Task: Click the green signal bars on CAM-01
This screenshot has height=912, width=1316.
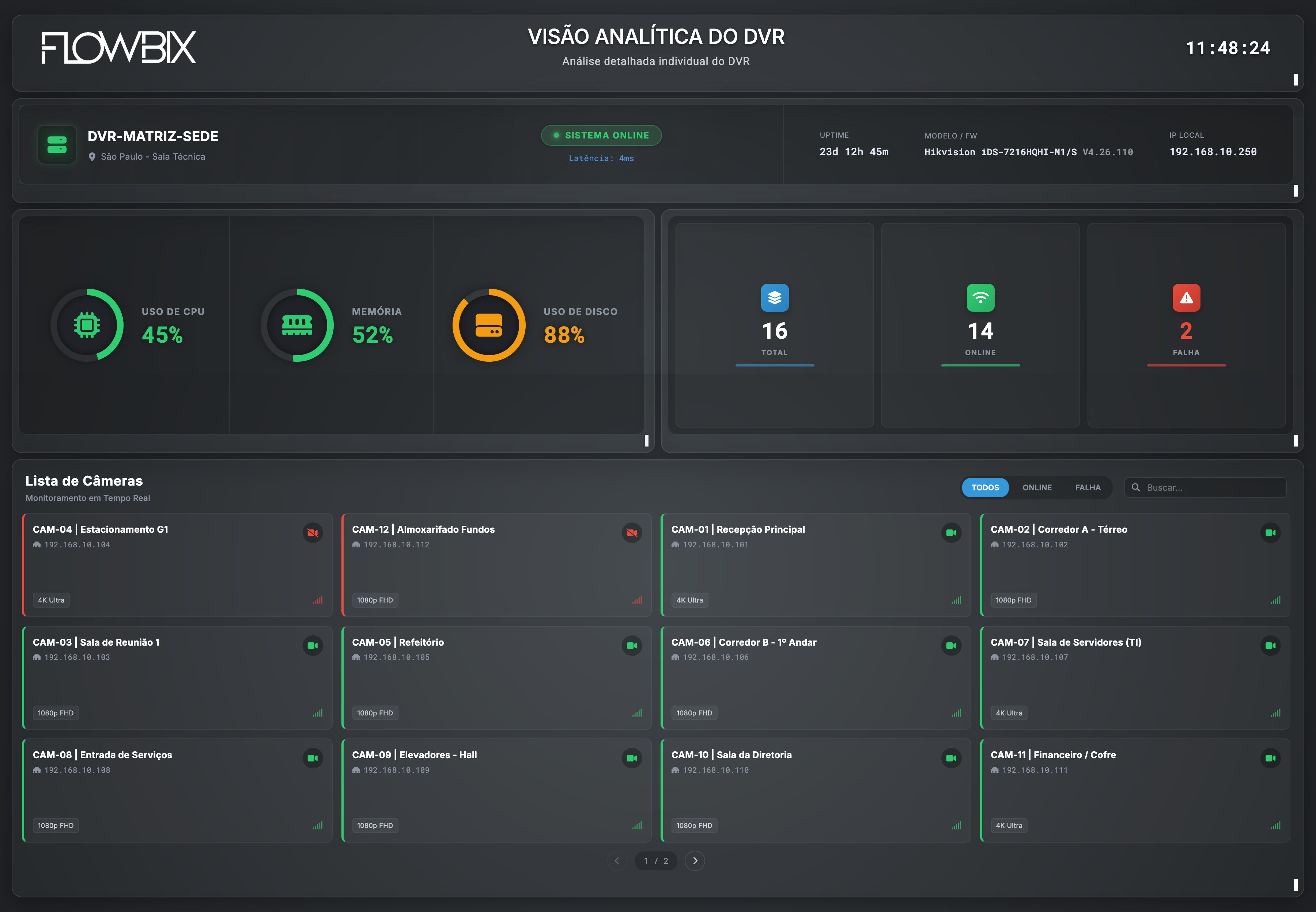Action: click(x=956, y=600)
